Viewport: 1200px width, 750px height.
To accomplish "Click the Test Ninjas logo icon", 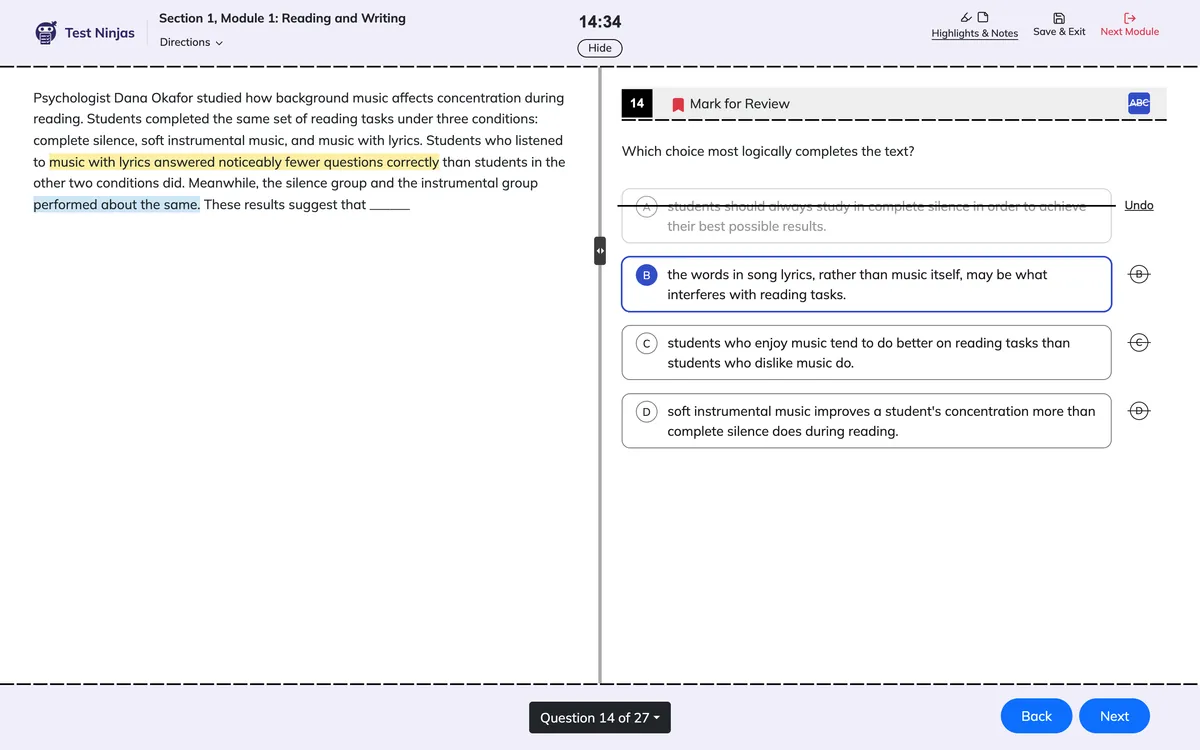I will 46,33.
